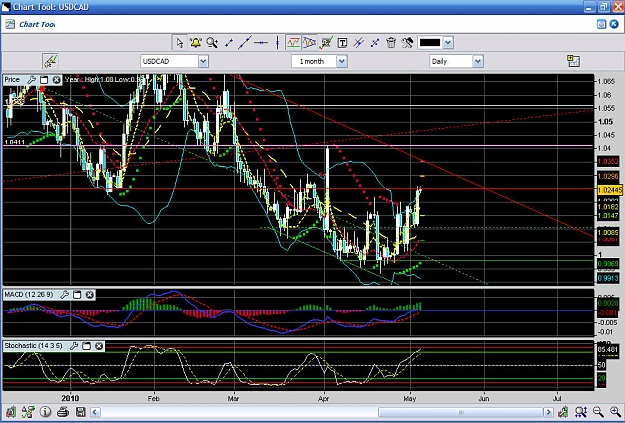The width and height of the screenshot is (625, 423).
Task: Open Price panel wrench settings
Action: pyautogui.click(x=31, y=80)
